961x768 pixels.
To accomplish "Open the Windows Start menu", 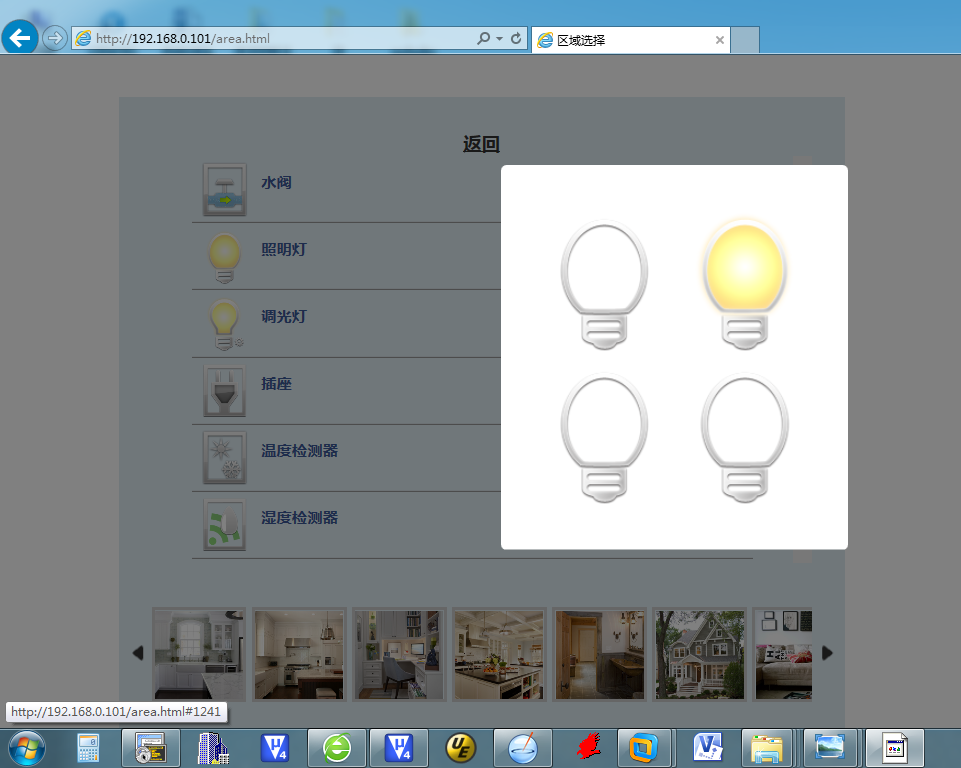I will click(27, 748).
